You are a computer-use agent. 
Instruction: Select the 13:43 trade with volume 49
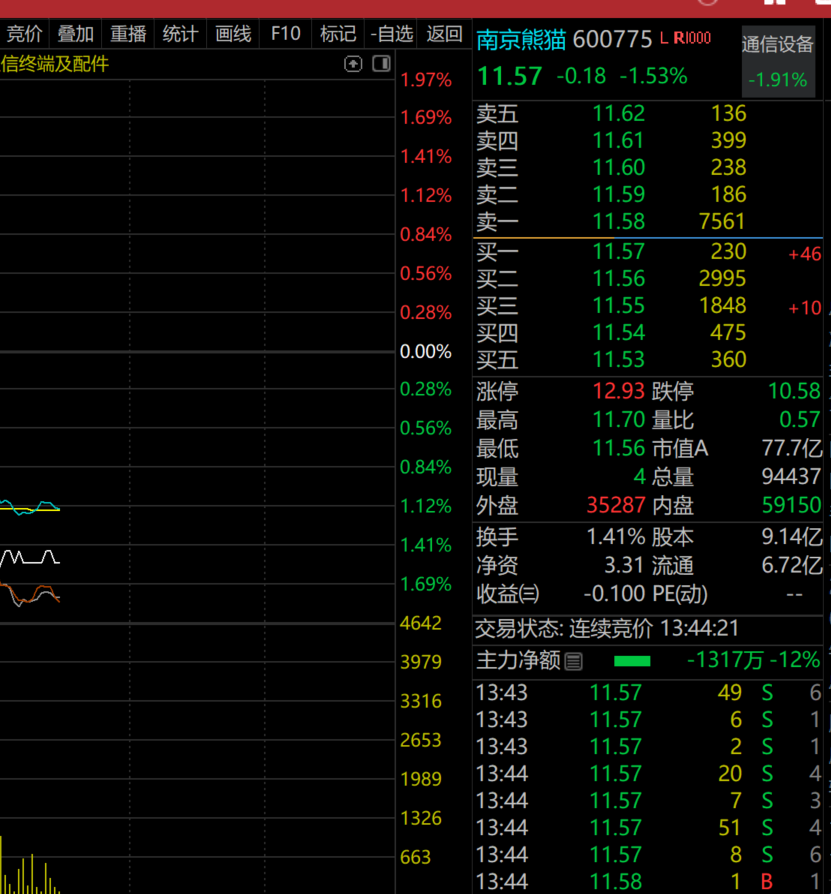pyautogui.click(x=647, y=693)
